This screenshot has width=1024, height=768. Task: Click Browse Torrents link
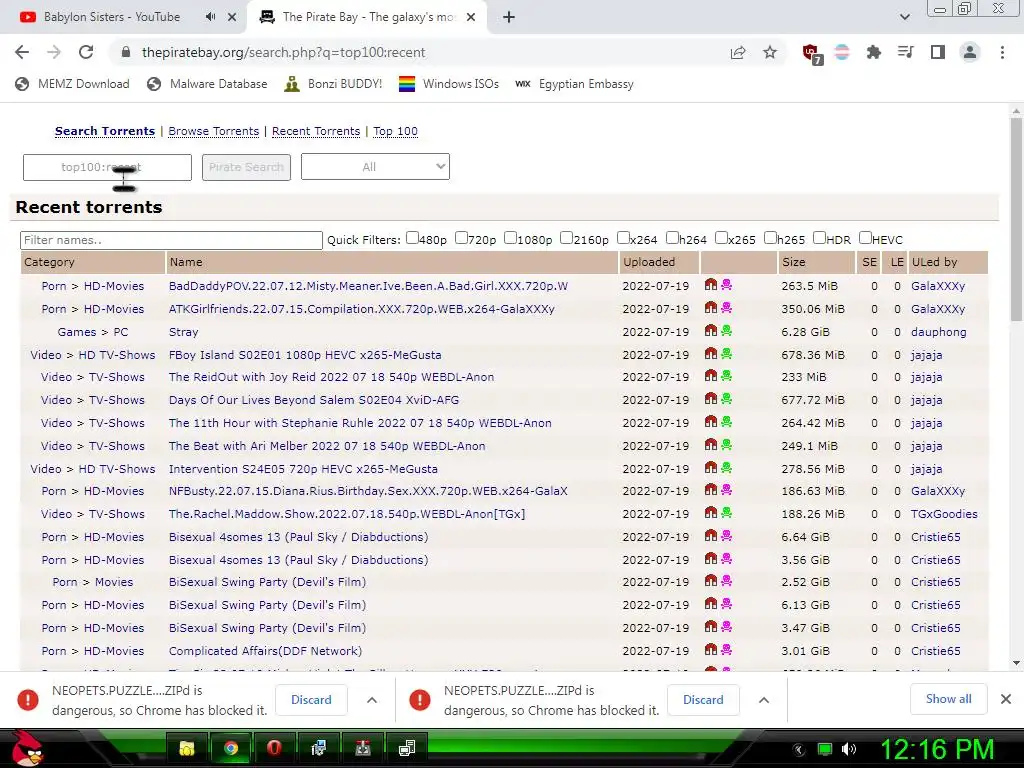(214, 131)
